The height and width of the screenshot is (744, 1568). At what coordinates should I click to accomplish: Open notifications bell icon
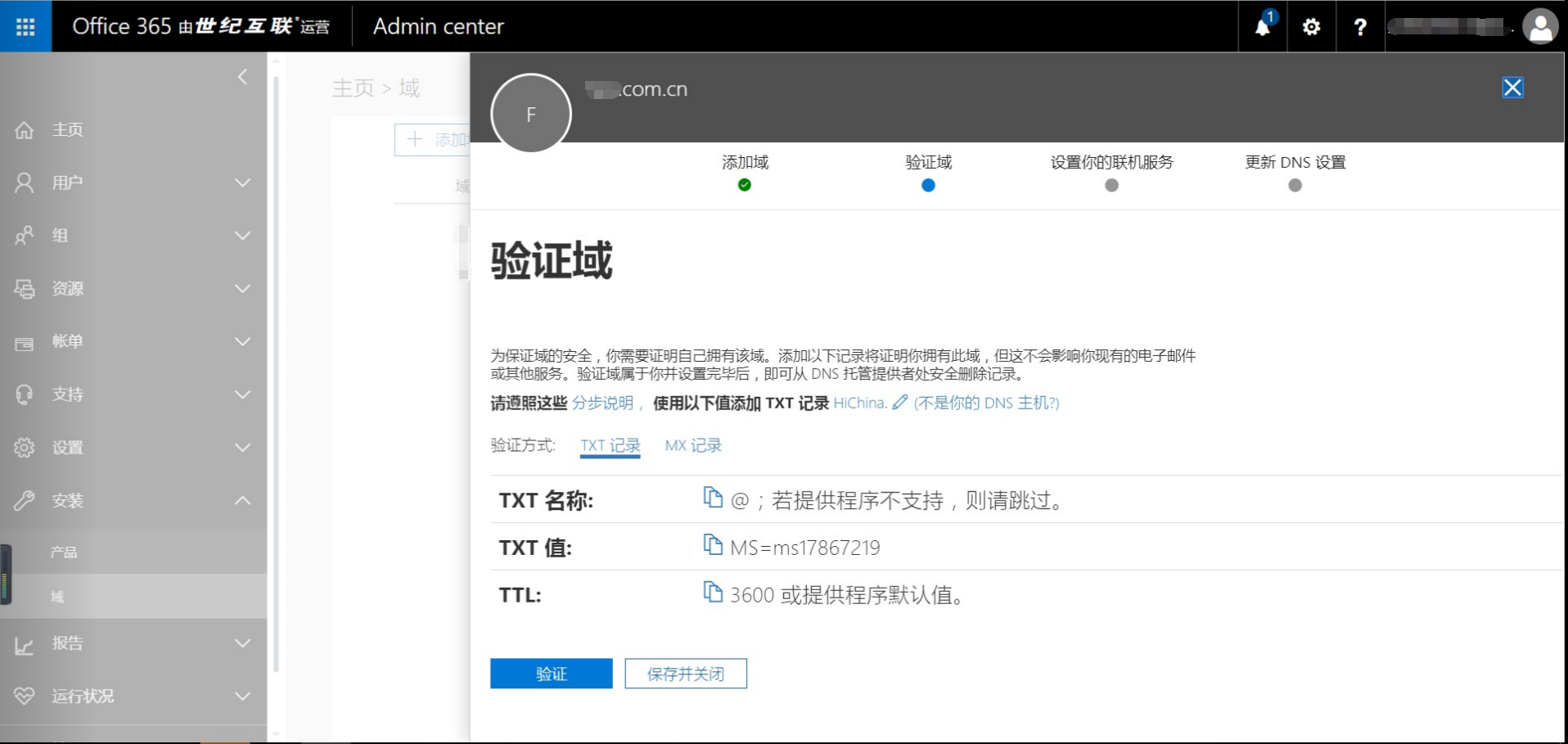click(x=1263, y=26)
